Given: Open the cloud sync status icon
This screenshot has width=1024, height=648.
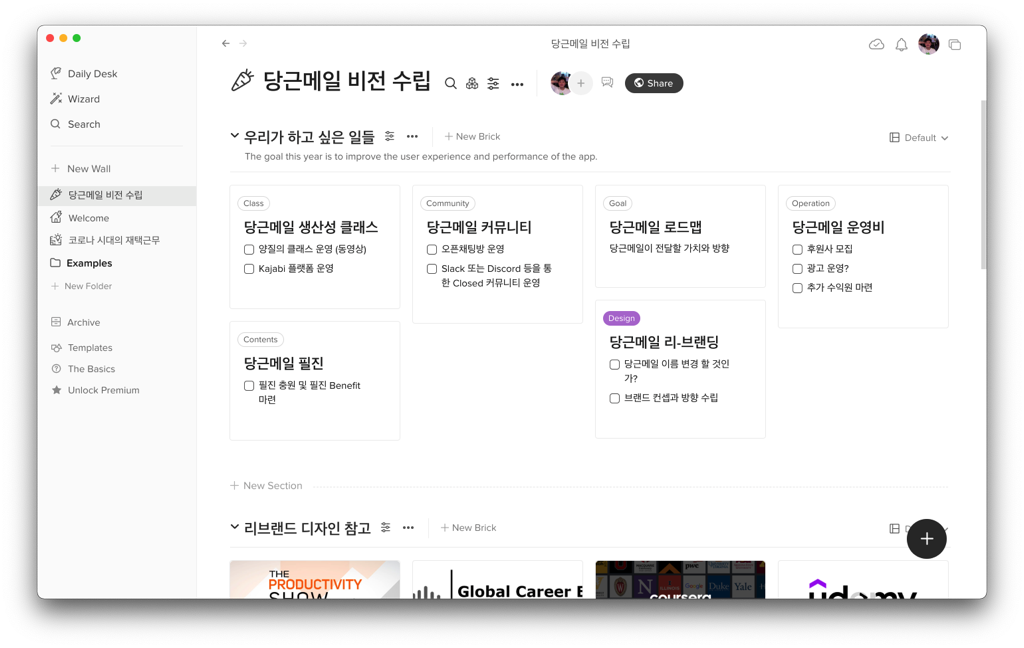Looking at the screenshot, I should coord(876,44).
